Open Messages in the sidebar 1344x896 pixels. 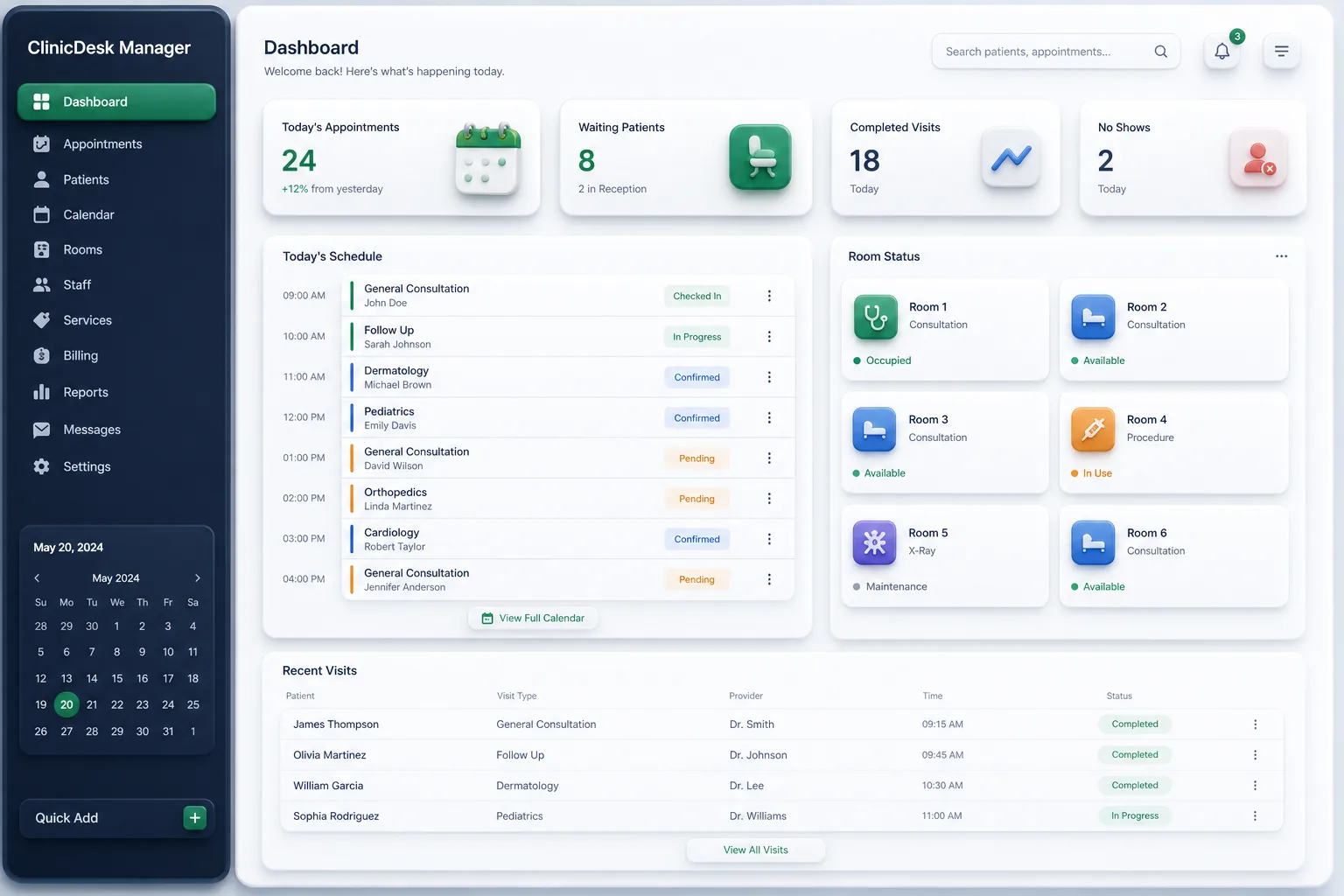click(x=116, y=430)
